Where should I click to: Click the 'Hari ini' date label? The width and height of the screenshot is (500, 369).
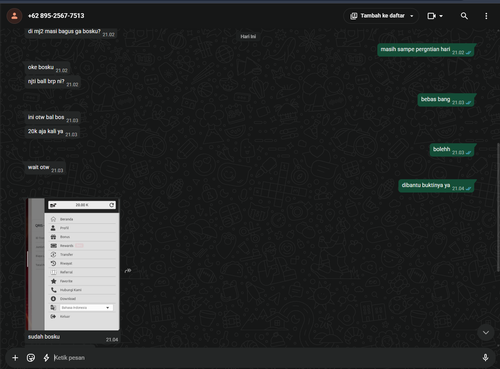coord(248,37)
